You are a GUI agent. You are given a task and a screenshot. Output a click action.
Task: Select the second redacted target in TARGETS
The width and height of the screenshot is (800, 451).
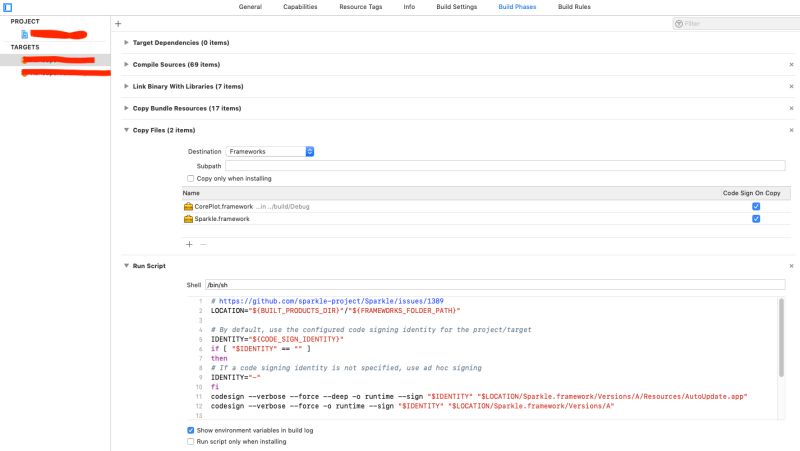55,73
